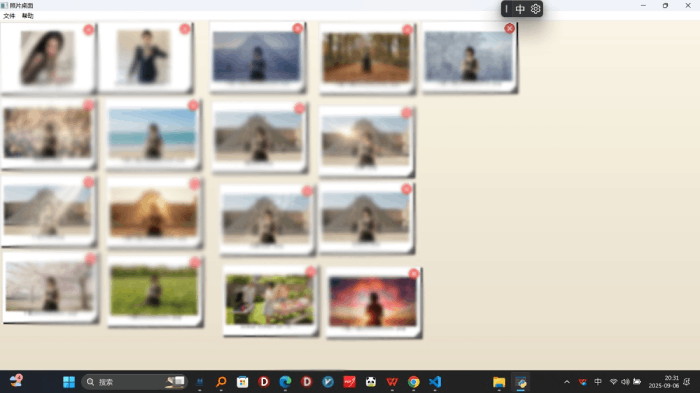This screenshot has height=393, width=700.
Task: Remove the garden picnic group photo
Action: [311, 272]
